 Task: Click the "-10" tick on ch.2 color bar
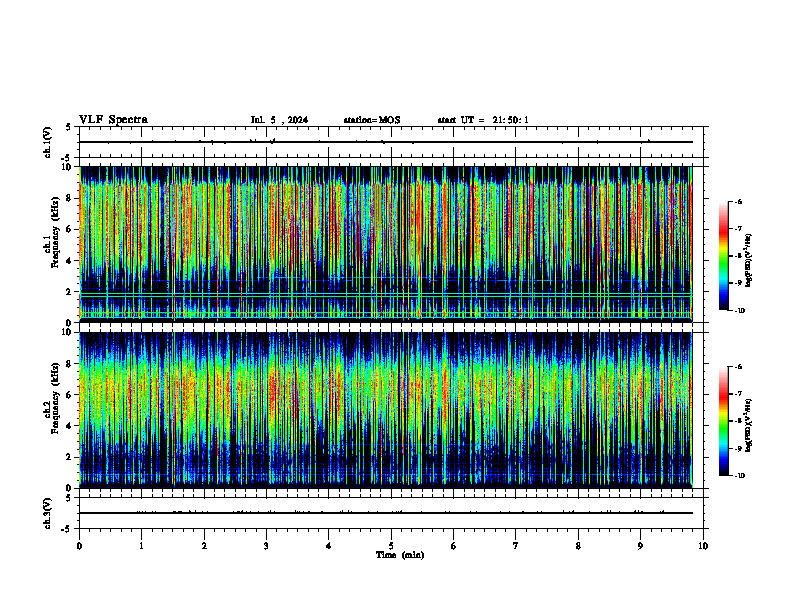[x=739, y=476]
